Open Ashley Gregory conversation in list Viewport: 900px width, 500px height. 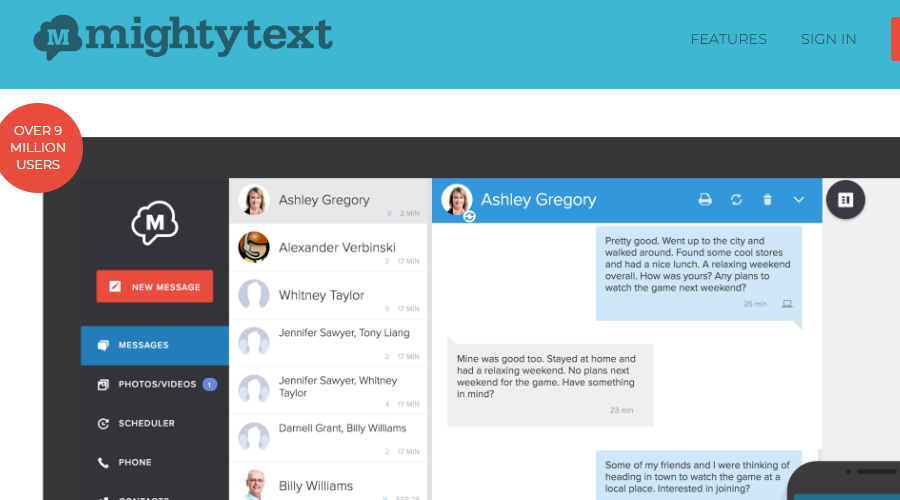point(328,200)
